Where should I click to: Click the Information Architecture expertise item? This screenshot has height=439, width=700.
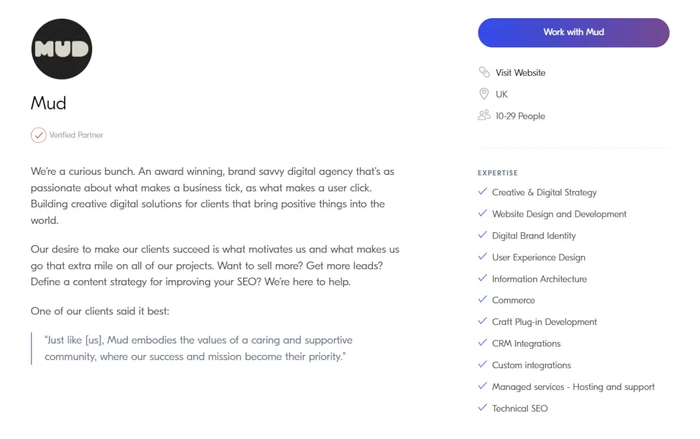click(x=539, y=279)
